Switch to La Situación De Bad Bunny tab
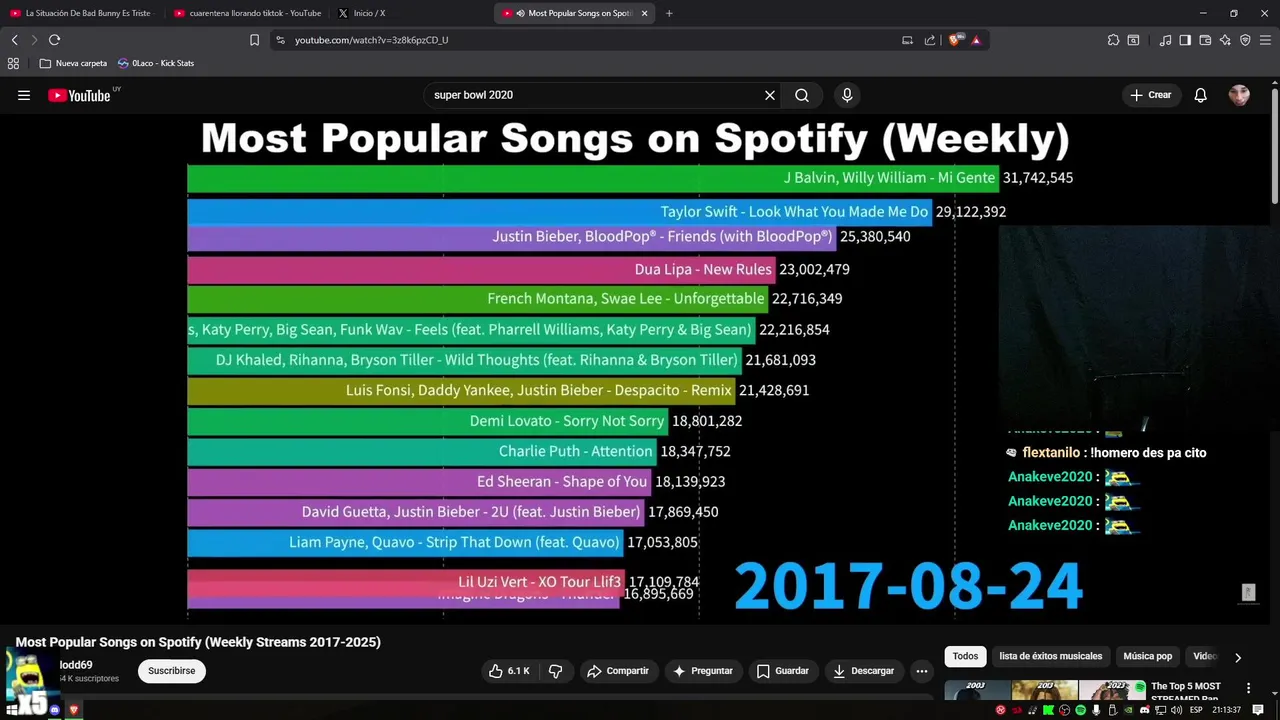 click(82, 13)
